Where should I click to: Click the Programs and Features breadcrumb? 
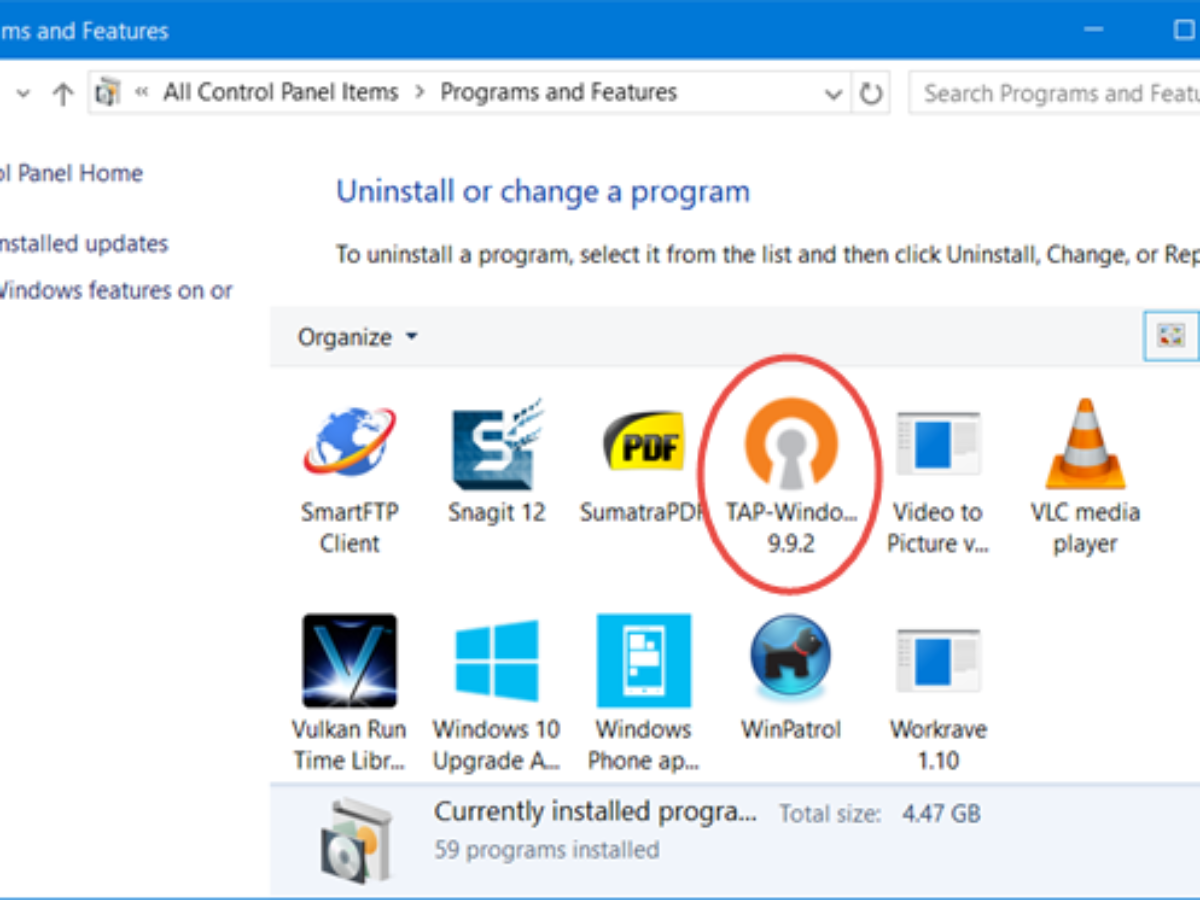coord(559,92)
